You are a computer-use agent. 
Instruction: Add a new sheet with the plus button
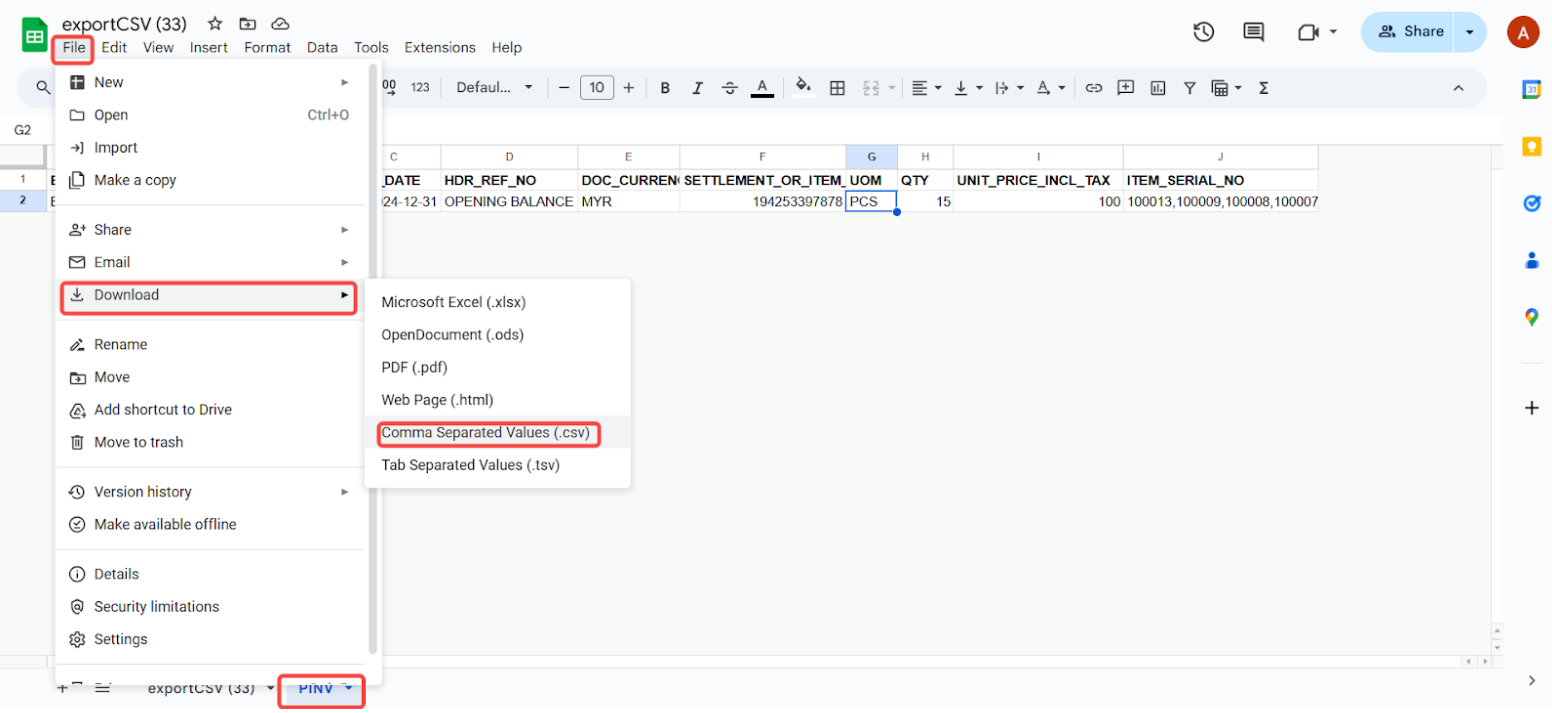tap(62, 688)
